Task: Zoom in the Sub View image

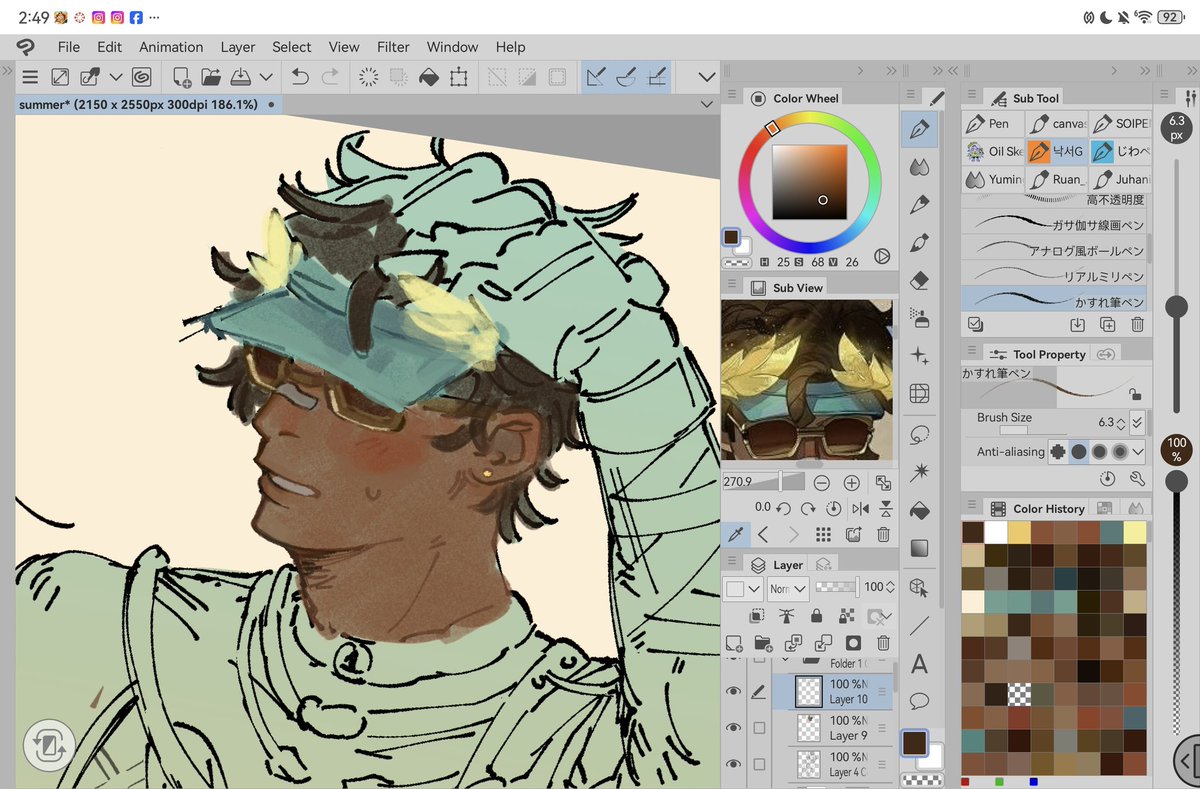Action: 851,482
